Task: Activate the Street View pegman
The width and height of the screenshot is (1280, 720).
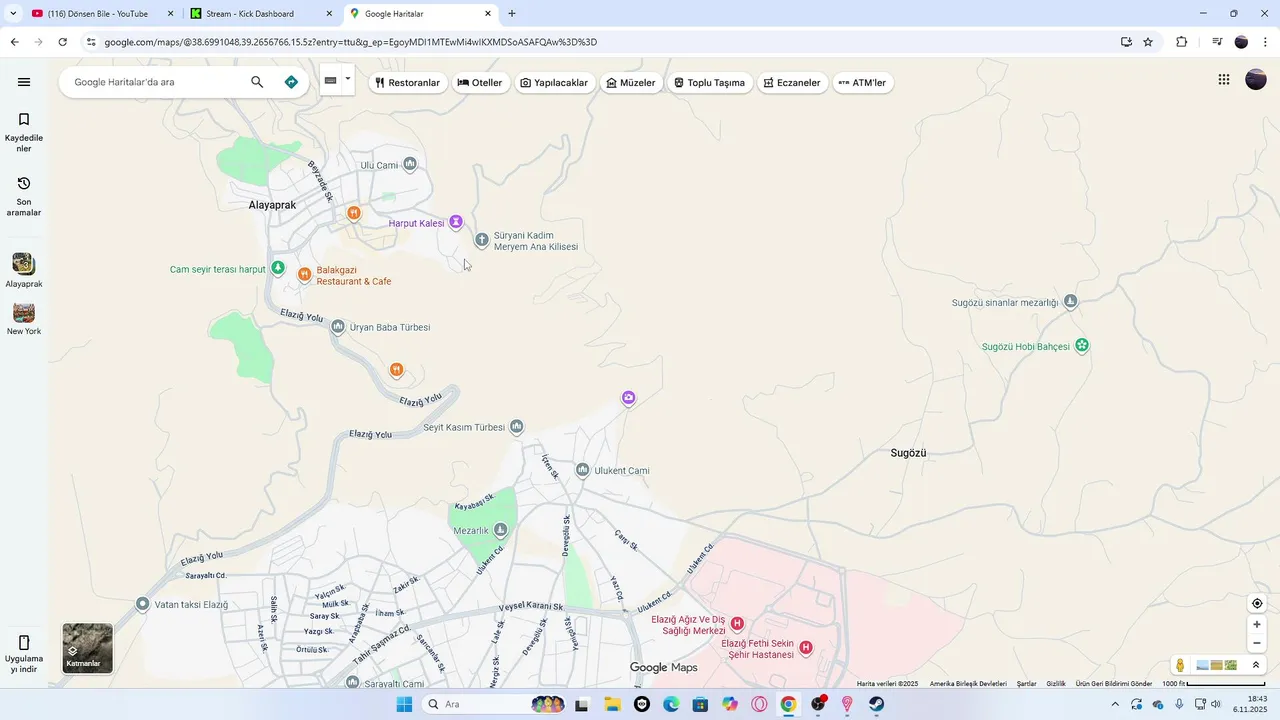Action: point(1181,665)
